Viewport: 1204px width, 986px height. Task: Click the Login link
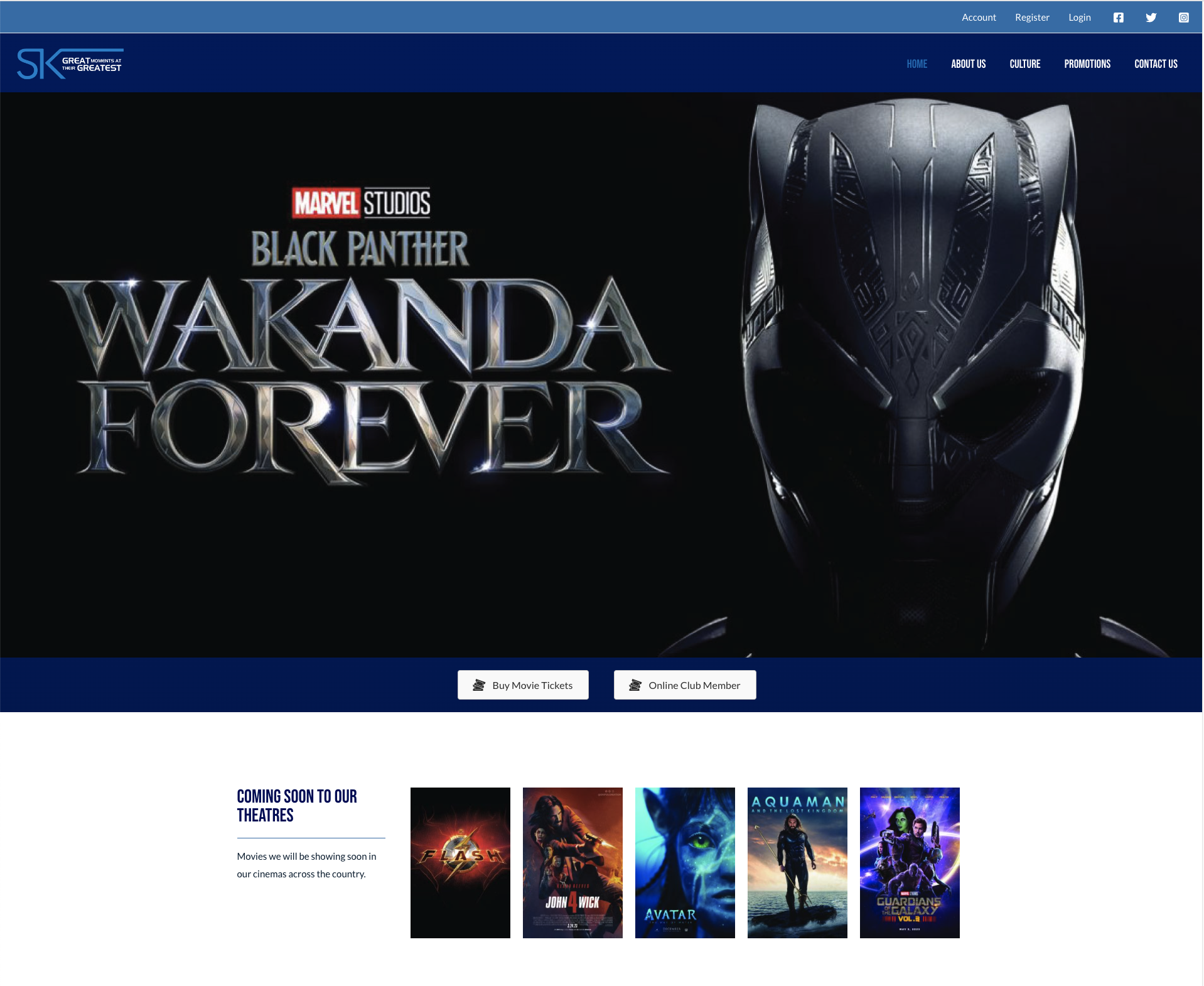1080,18
